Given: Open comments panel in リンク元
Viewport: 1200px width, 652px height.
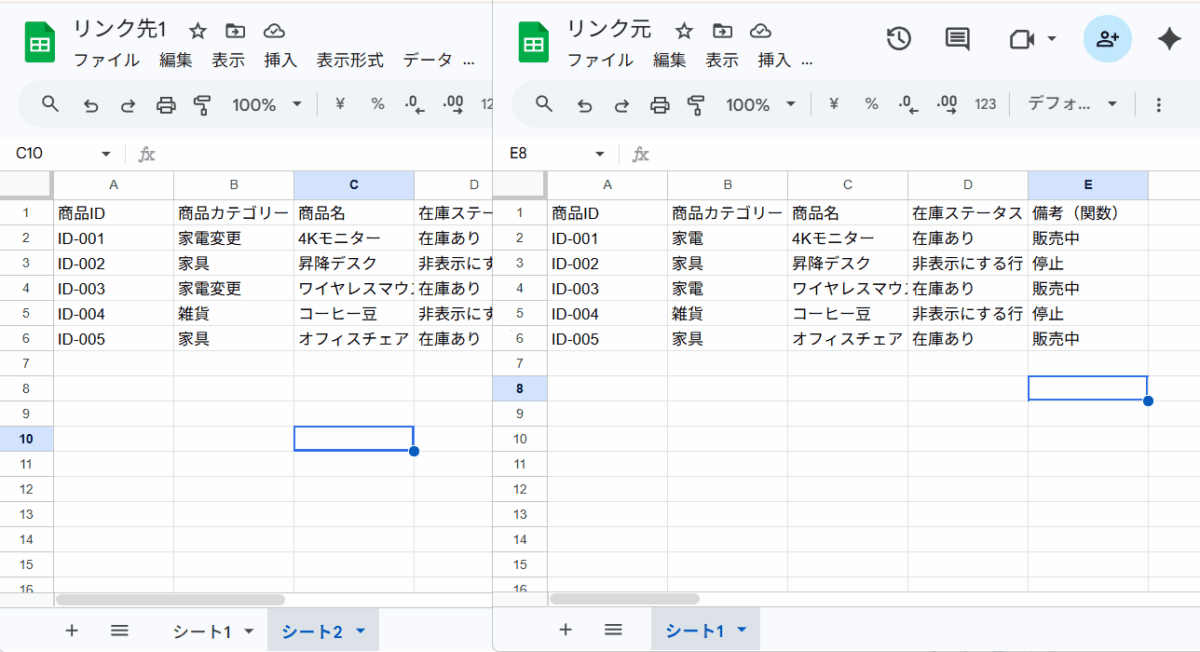Looking at the screenshot, I should [x=957, y=39].
